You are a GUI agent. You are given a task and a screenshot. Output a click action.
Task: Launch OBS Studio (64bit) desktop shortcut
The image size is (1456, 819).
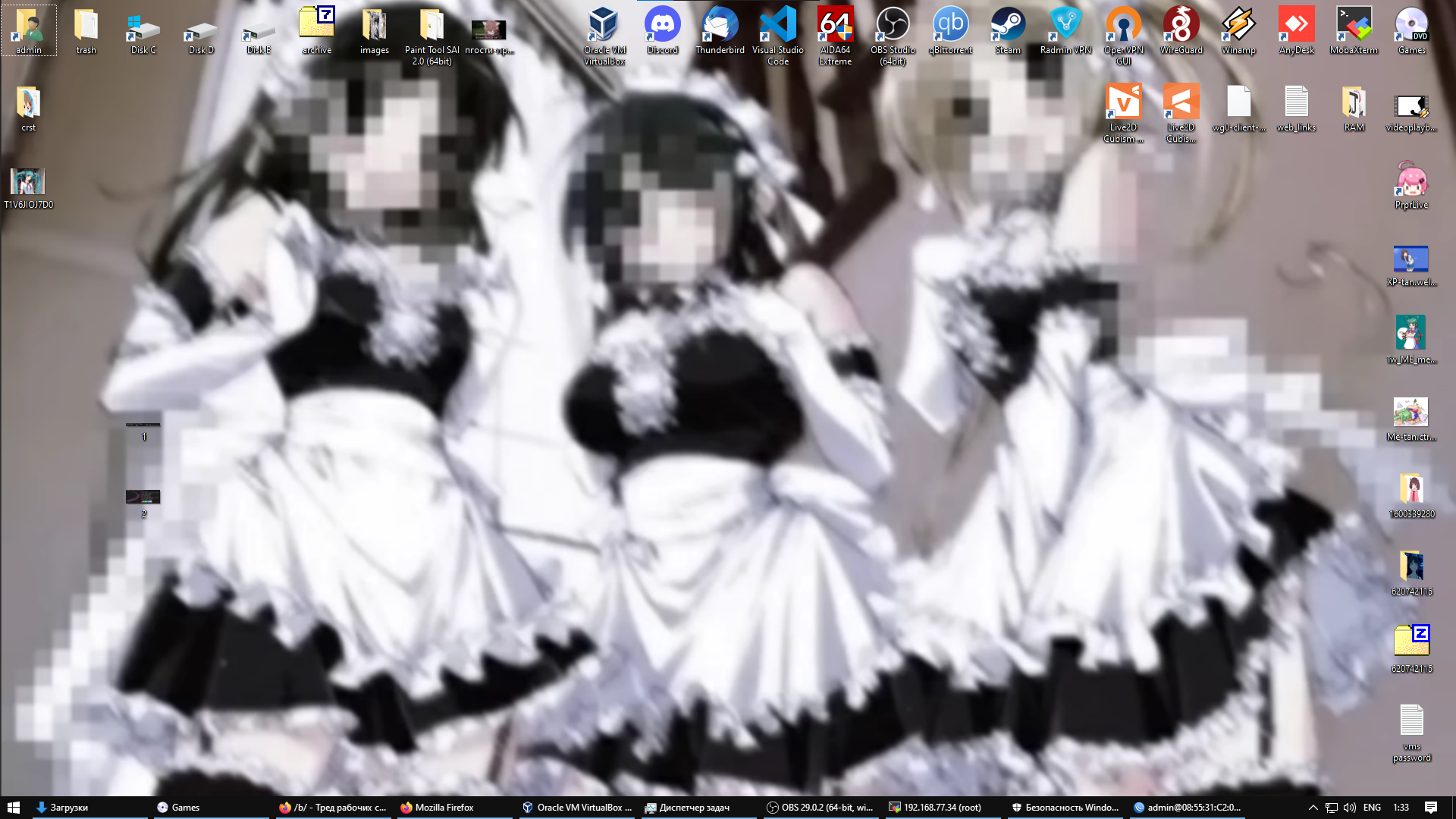coord(893,36)
